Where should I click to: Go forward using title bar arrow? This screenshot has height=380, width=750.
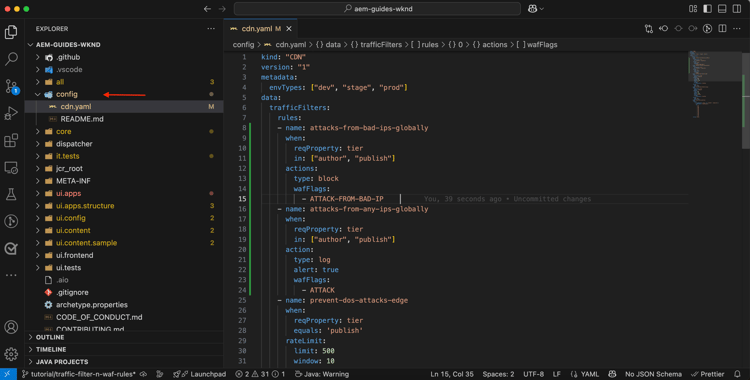tap(222, 9)
